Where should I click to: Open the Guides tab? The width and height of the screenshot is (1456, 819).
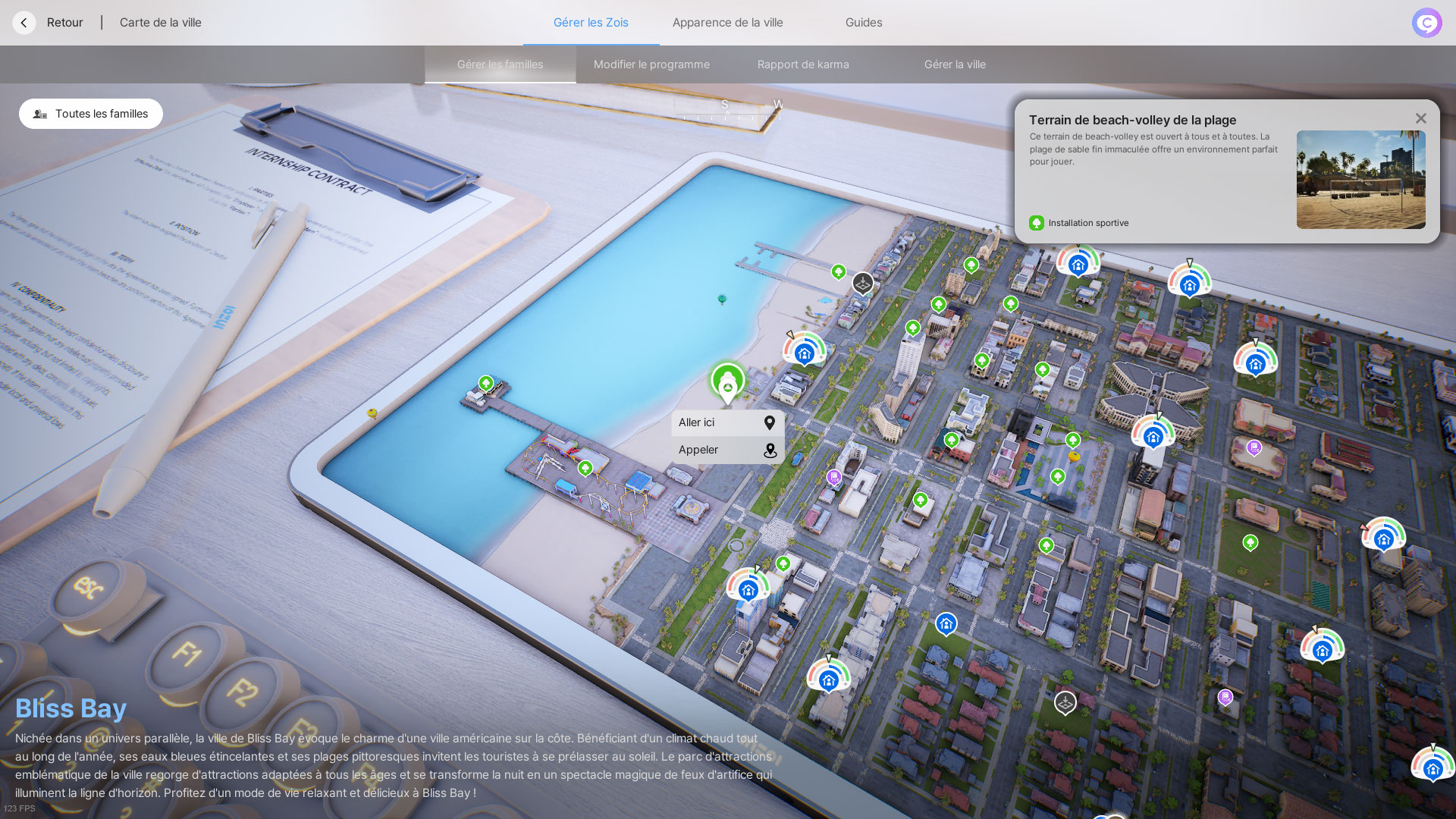coord(864,23)
